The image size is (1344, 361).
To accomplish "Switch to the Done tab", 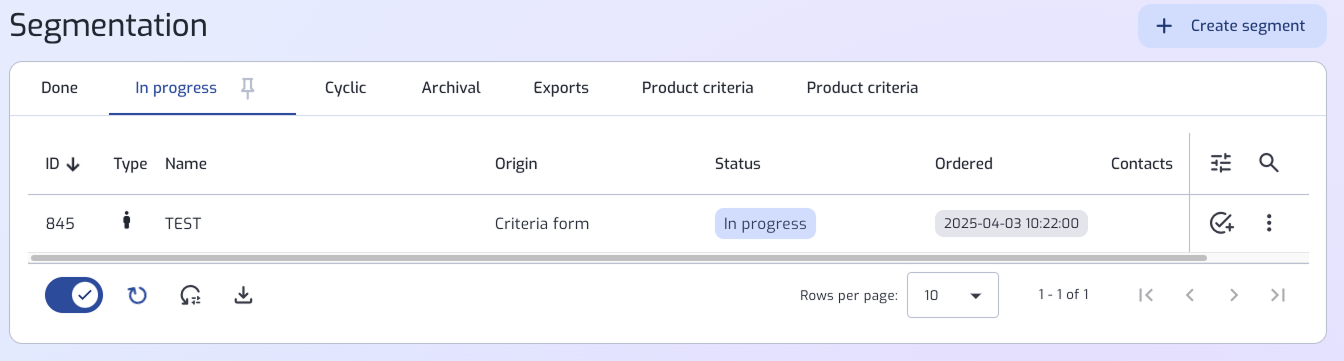I will 59,88.
